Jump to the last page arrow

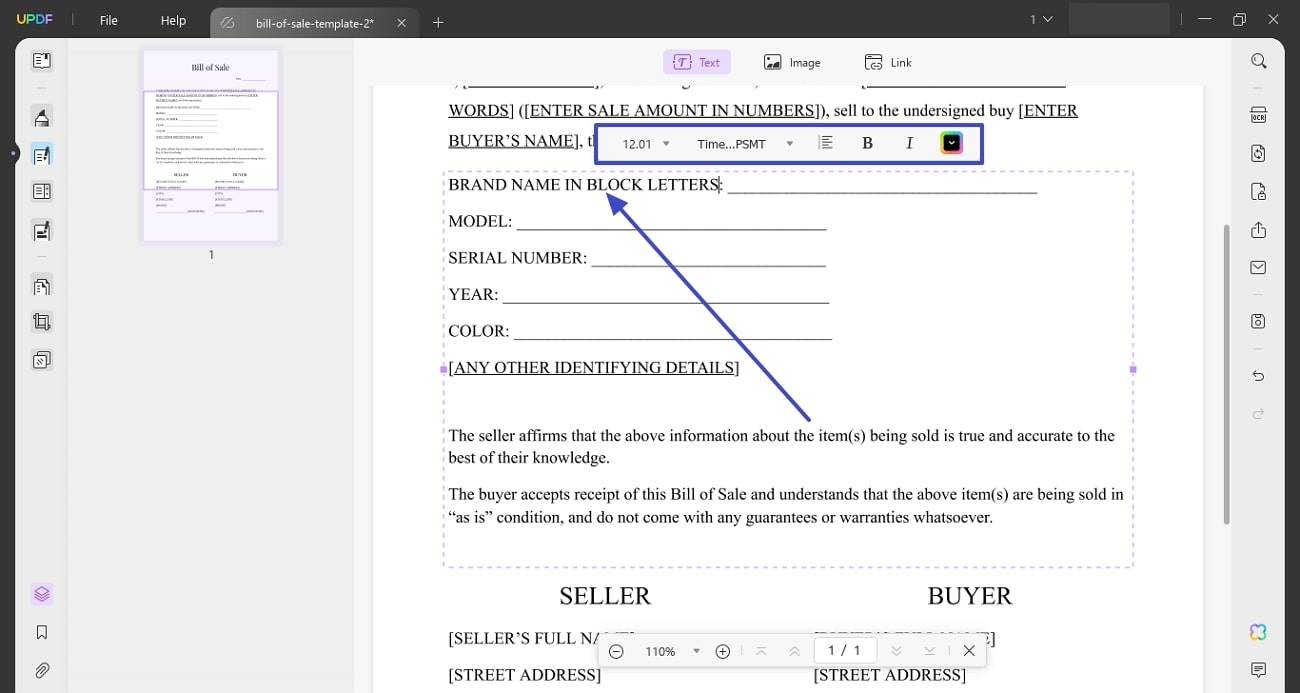[930, 651]
